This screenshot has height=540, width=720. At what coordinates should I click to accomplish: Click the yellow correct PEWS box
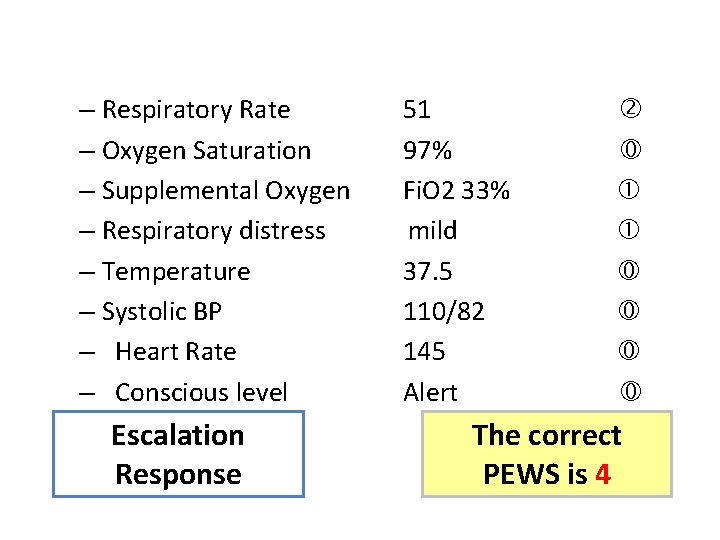(x=546, y=455)
